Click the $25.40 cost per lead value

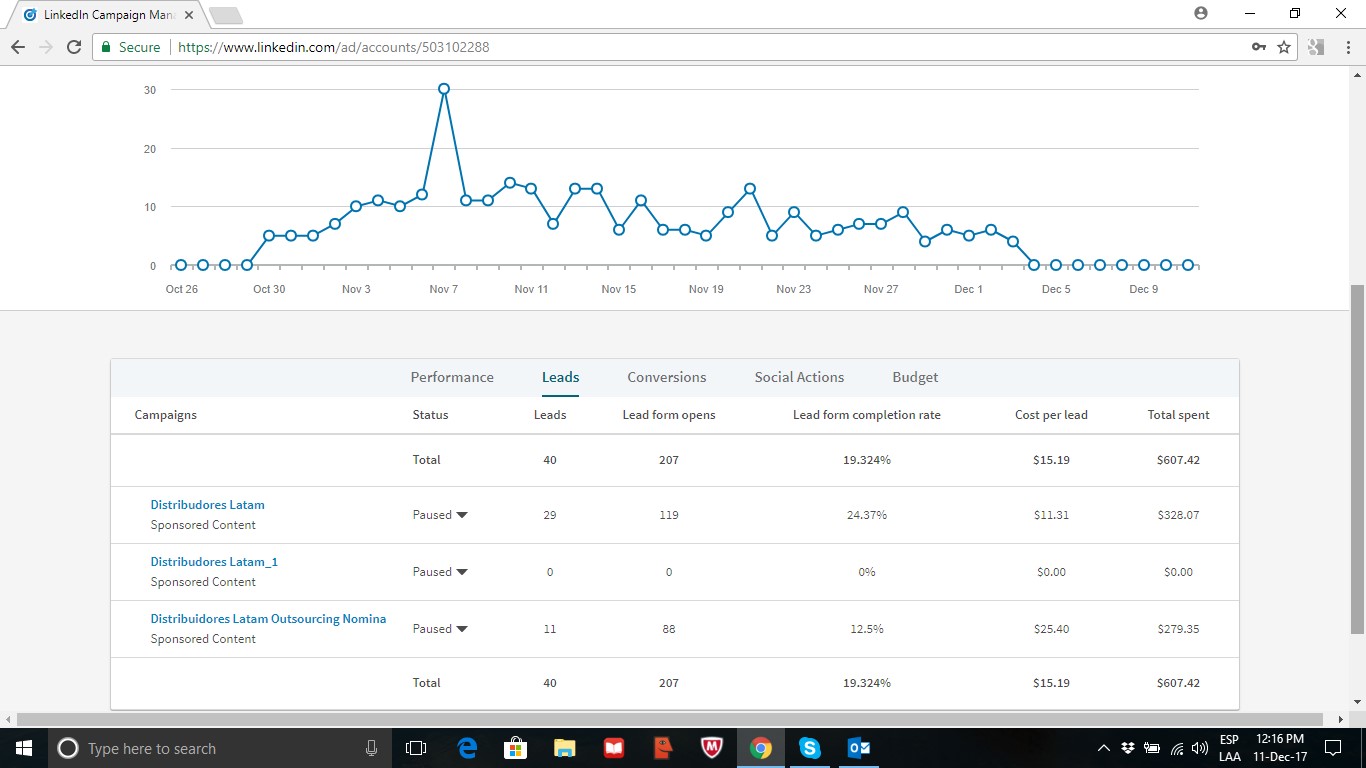coord(1051,629)
